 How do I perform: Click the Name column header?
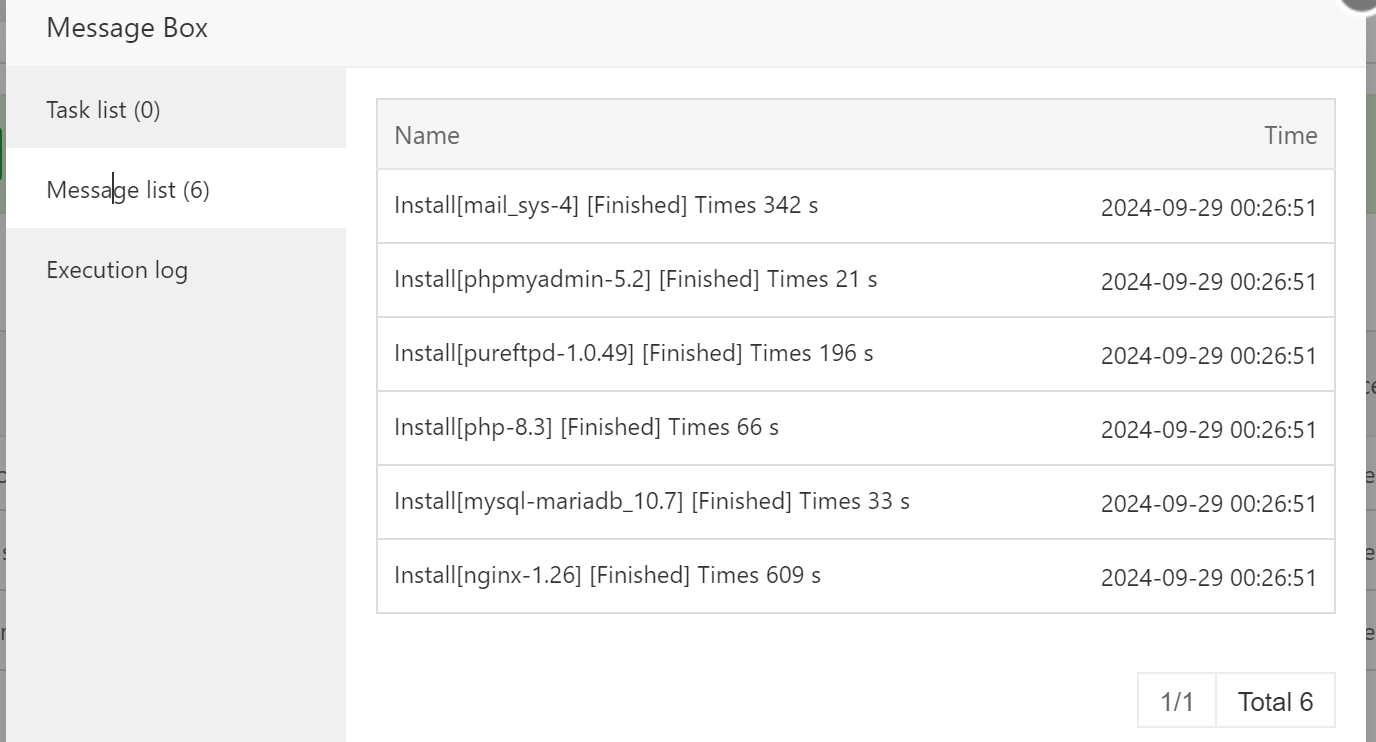point(427,135)
